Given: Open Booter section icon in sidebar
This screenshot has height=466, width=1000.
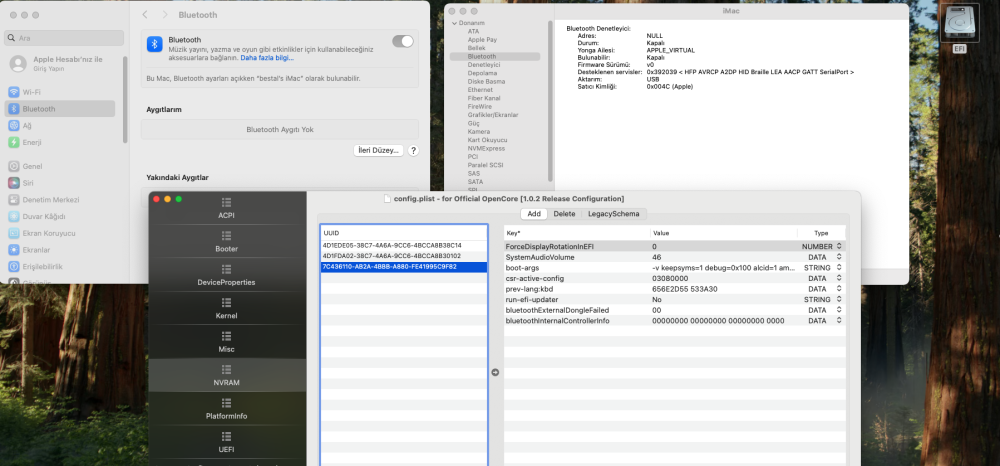Looking at the screenshot, I should (x=226, y=236).
